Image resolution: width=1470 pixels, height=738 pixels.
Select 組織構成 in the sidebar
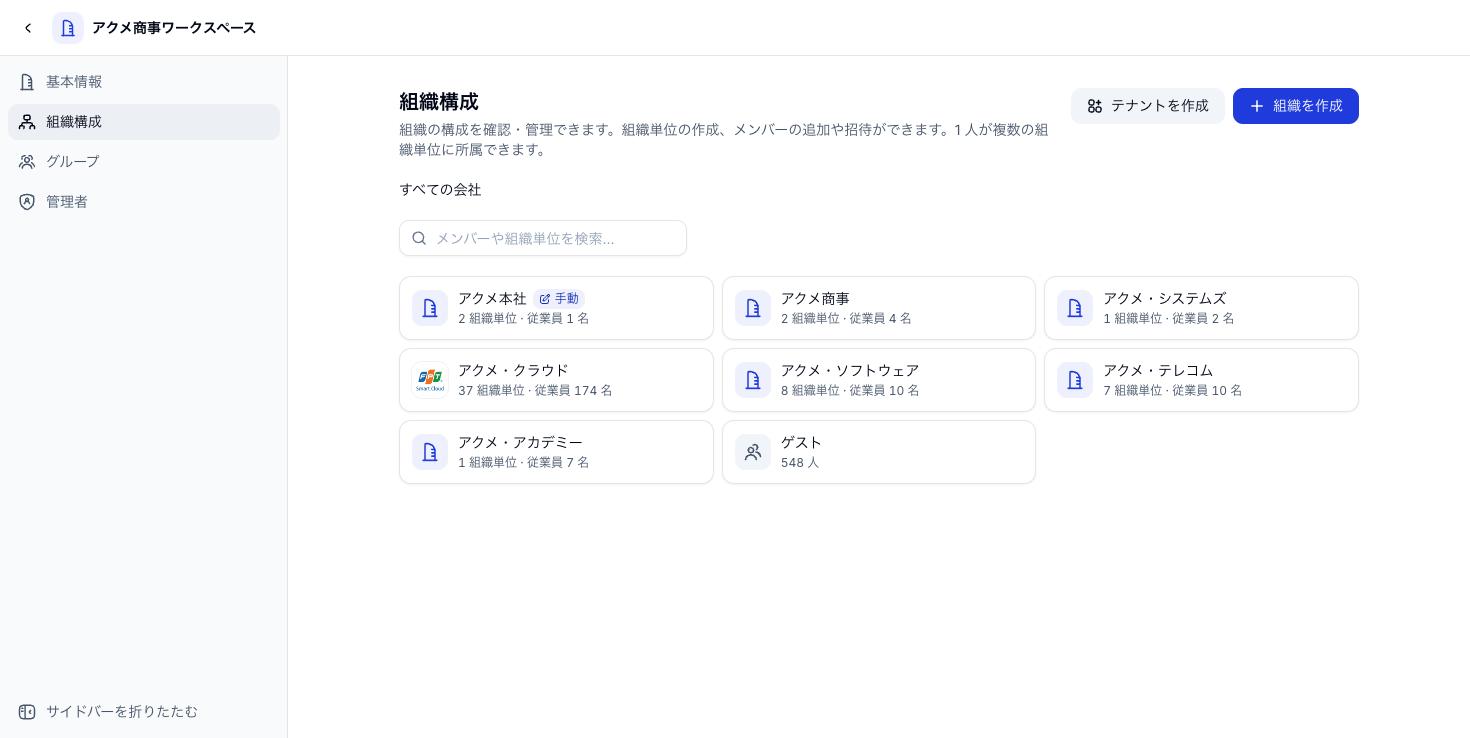144,122
